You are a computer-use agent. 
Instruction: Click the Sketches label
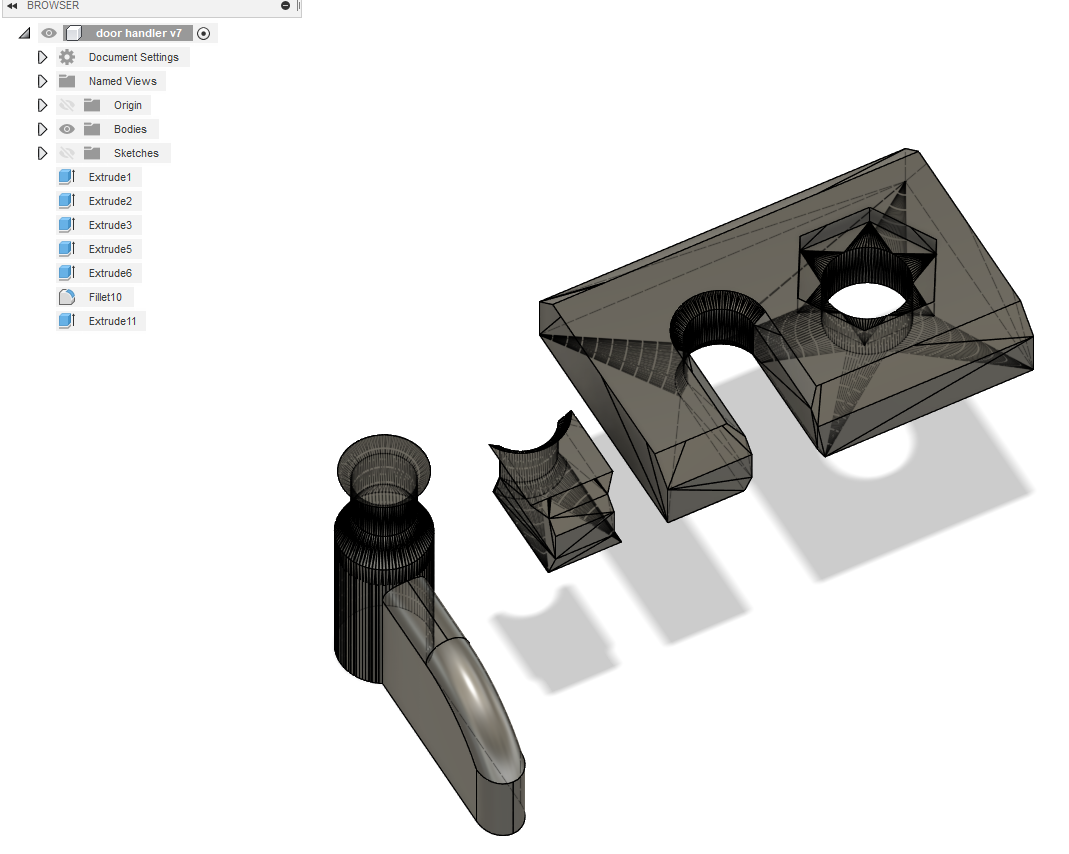pyautogui.click(x=136, y=153)
